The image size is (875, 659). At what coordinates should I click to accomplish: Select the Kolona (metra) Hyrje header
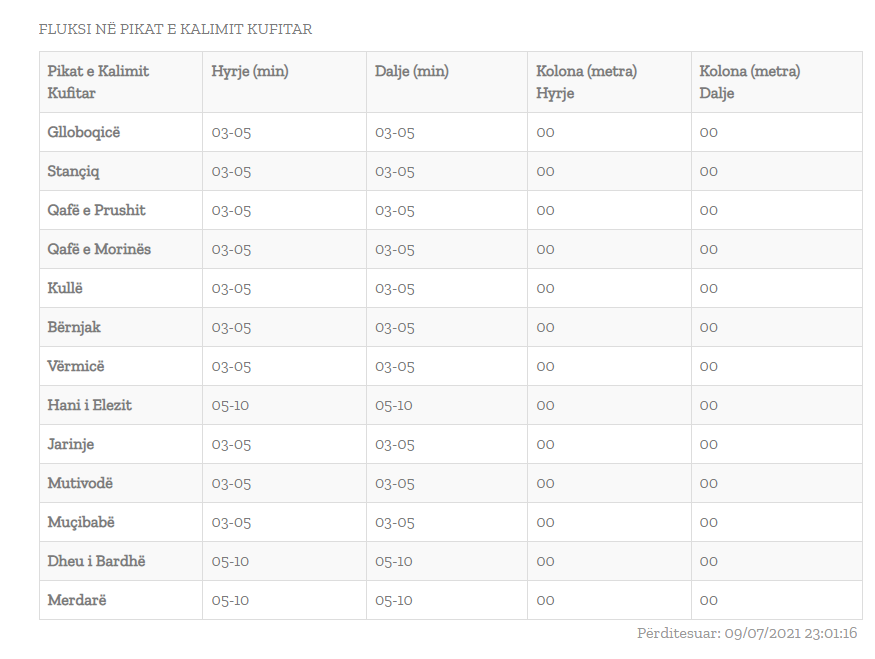pyautogui.click(x=586, y=82)
